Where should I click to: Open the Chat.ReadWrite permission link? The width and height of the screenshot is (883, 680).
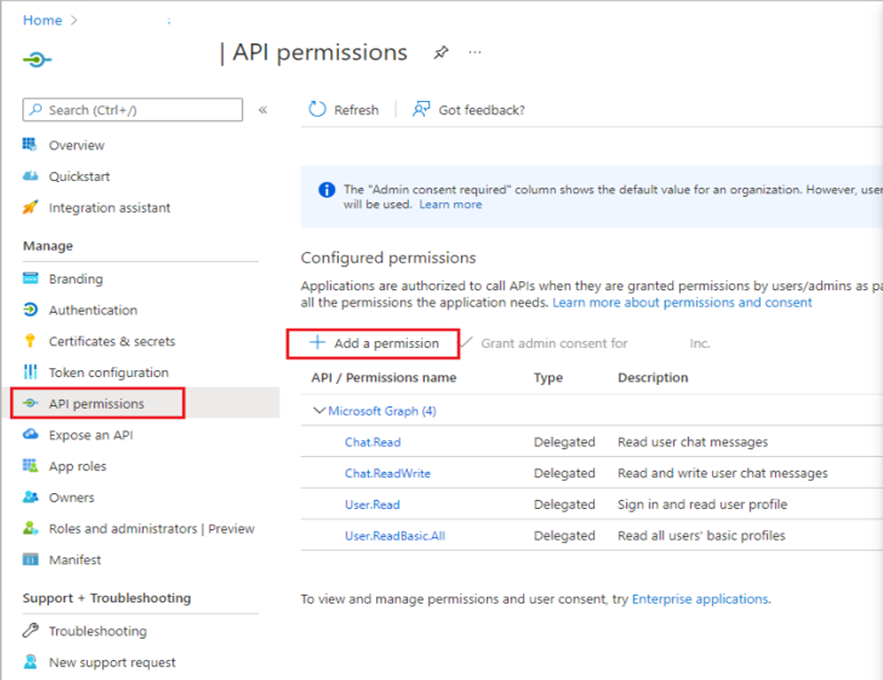click(x=388, y=473)
